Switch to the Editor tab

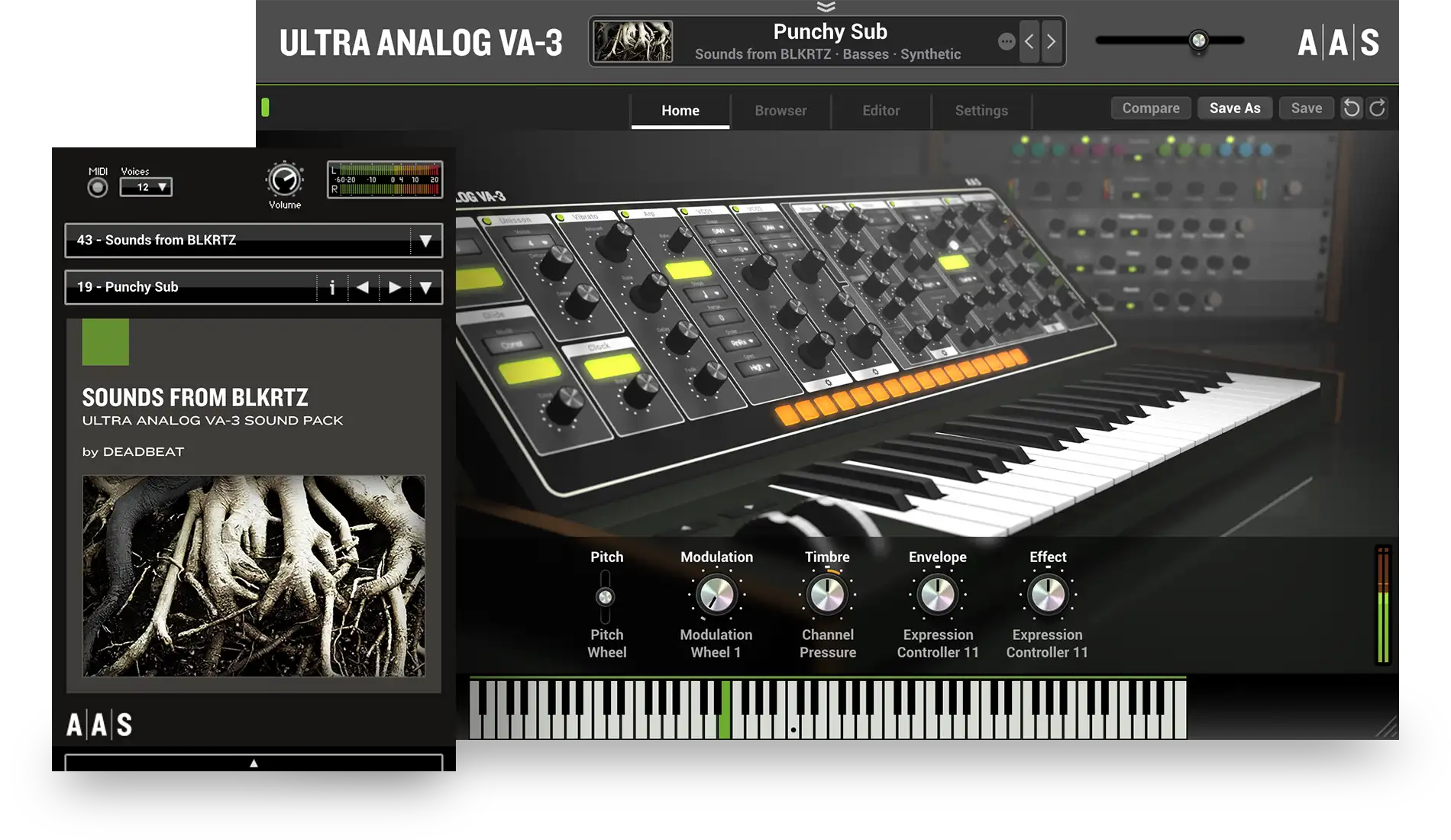coord(881,111)
